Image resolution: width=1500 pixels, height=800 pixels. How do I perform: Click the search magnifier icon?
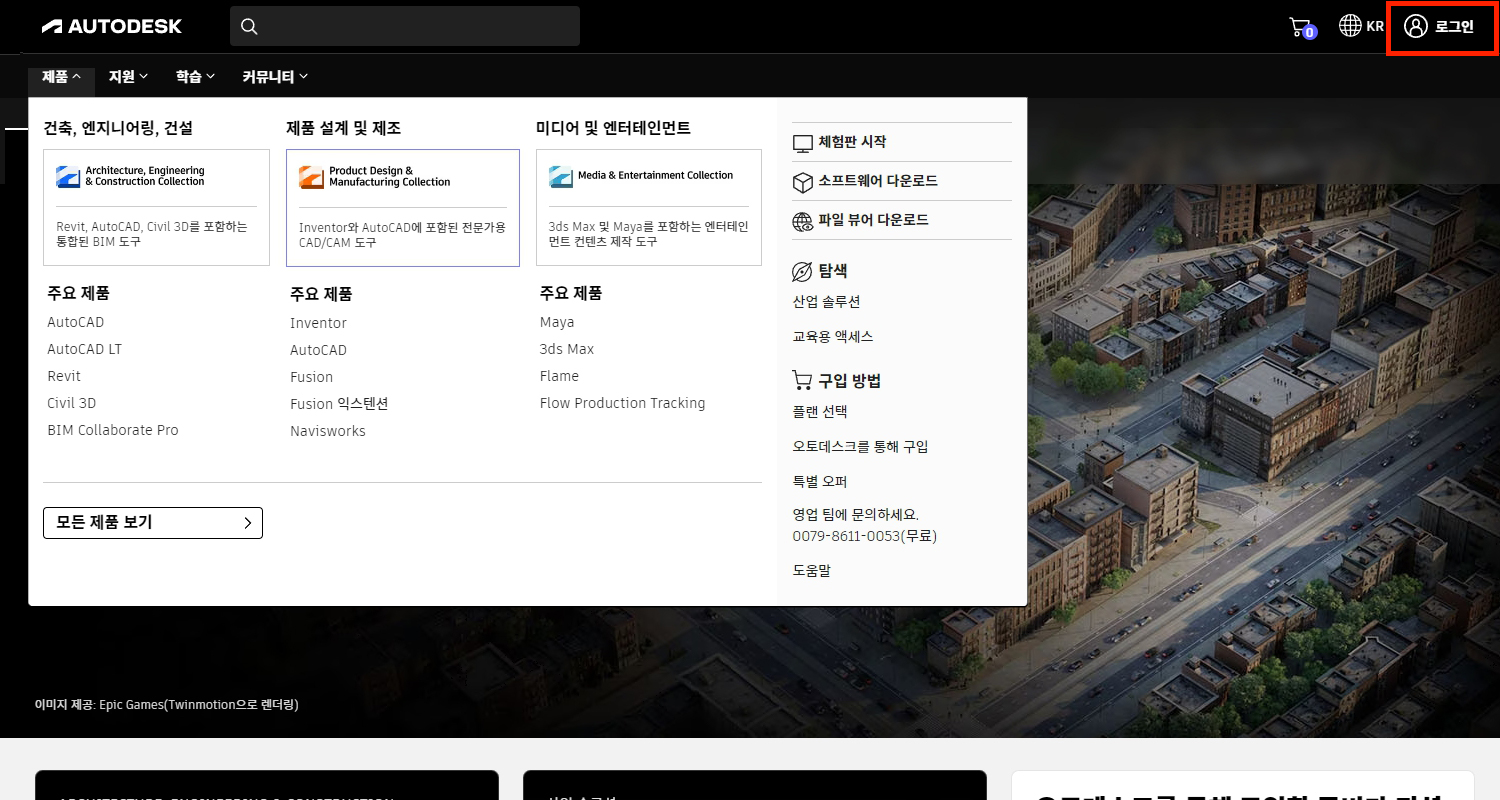(x=250, y=26)
